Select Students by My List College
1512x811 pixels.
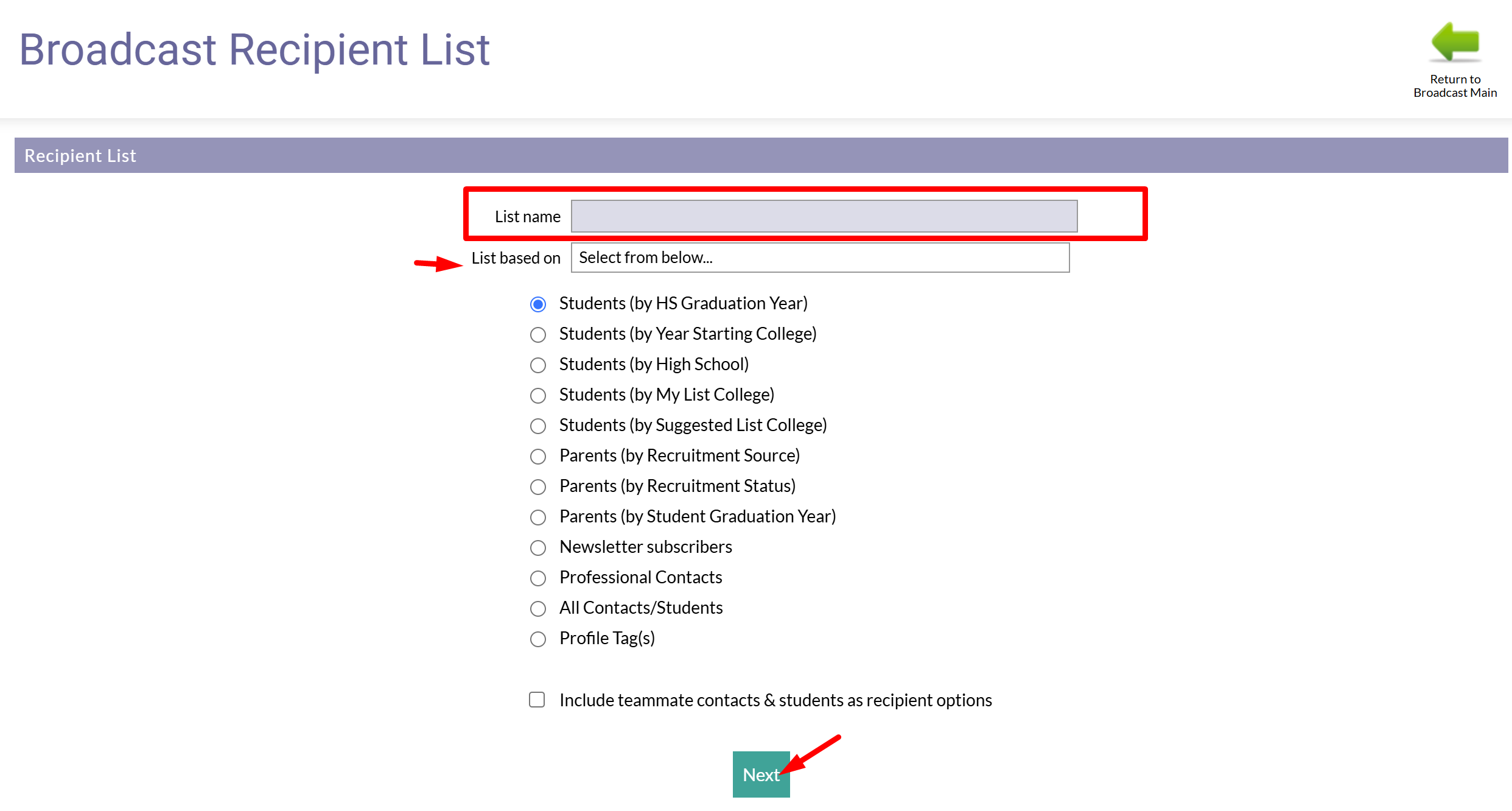pos(538,395)
